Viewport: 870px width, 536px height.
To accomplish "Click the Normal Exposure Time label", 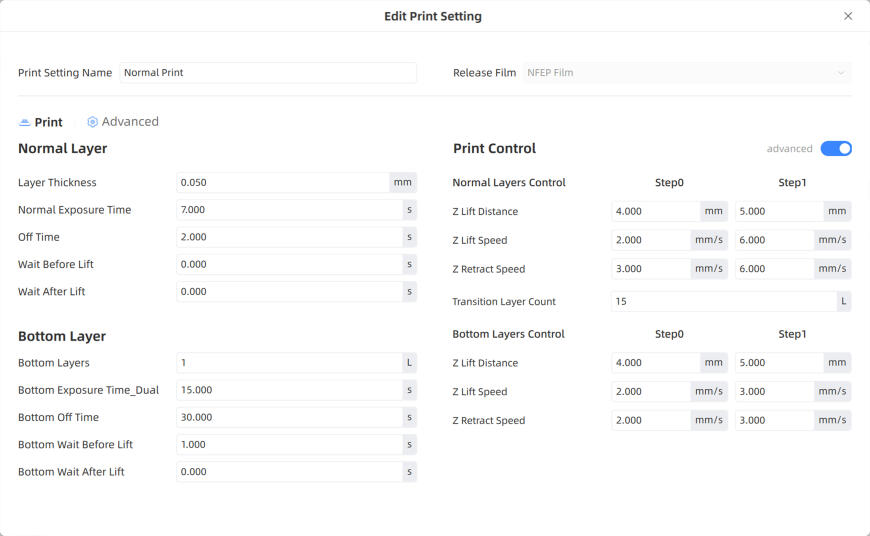I will [x=74, y=210].
